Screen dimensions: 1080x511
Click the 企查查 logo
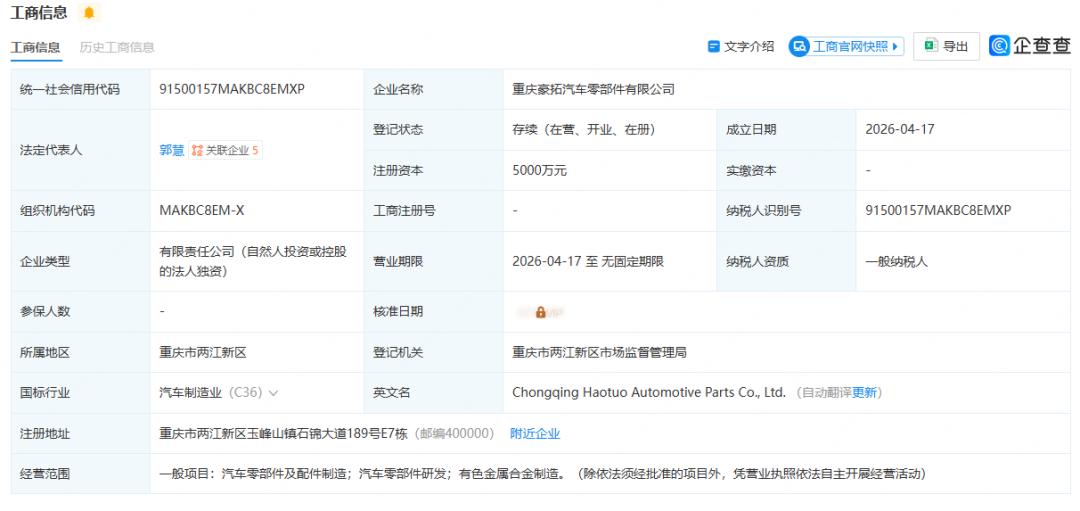[1030, 46]
